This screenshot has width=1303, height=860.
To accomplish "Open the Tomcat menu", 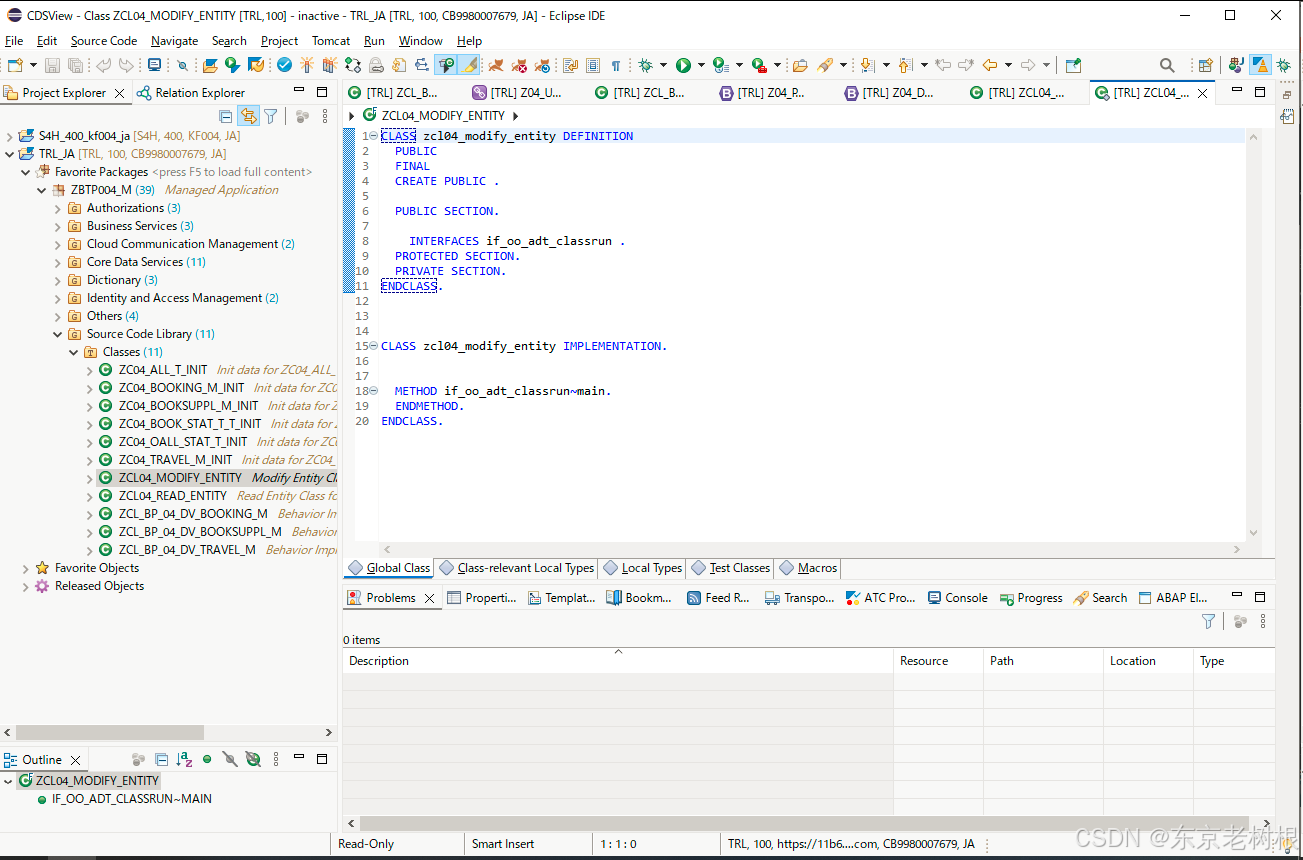I will [x=331, y=41].
